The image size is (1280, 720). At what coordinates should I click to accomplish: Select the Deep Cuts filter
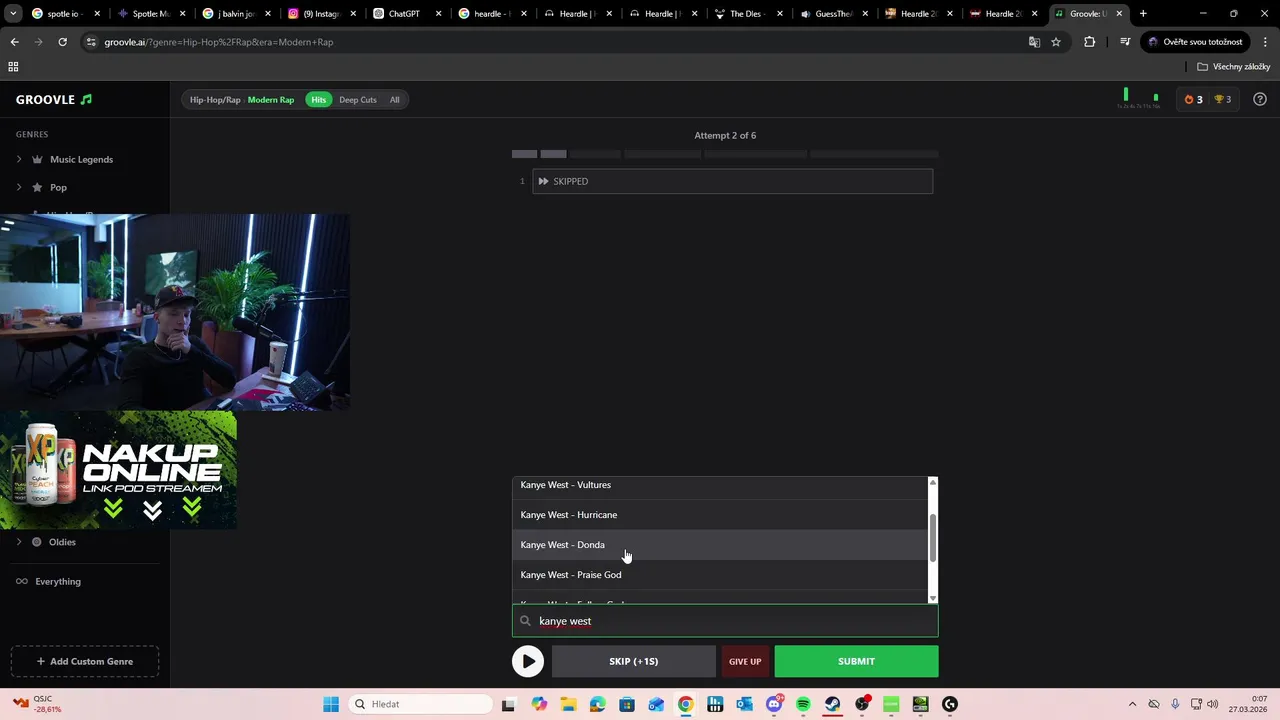358,100
